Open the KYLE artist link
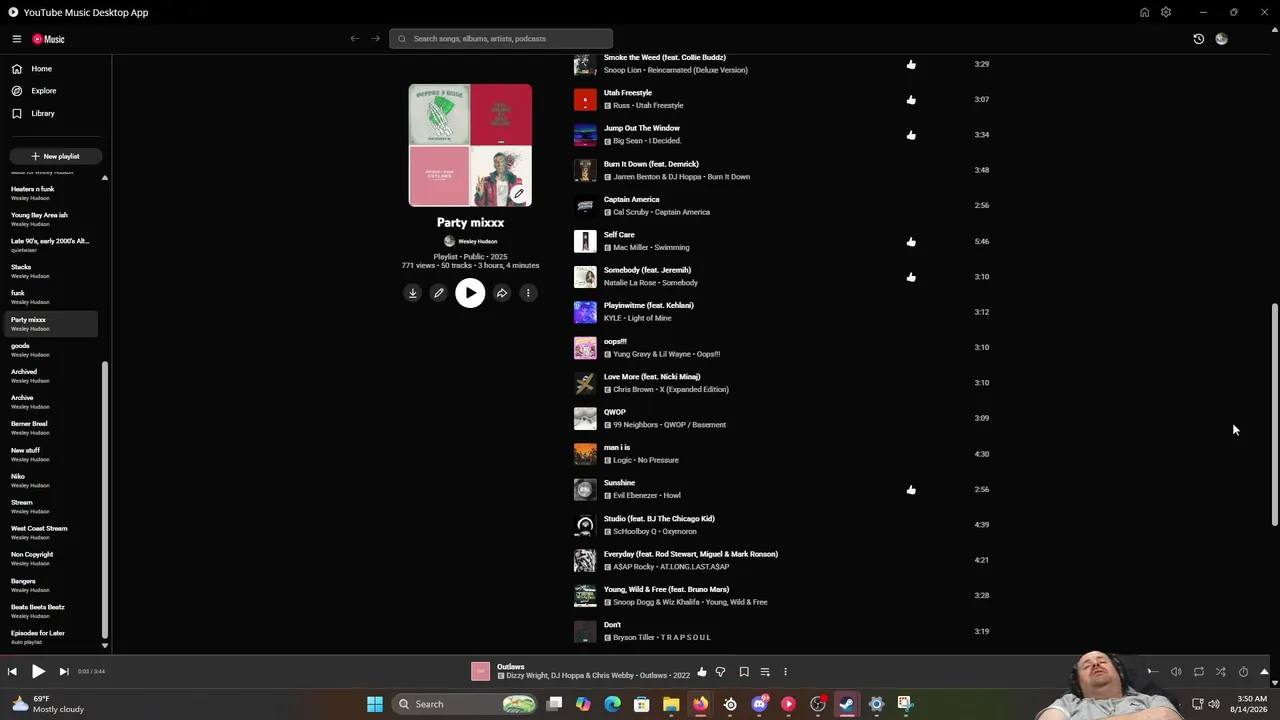 [x=613, y=318]
